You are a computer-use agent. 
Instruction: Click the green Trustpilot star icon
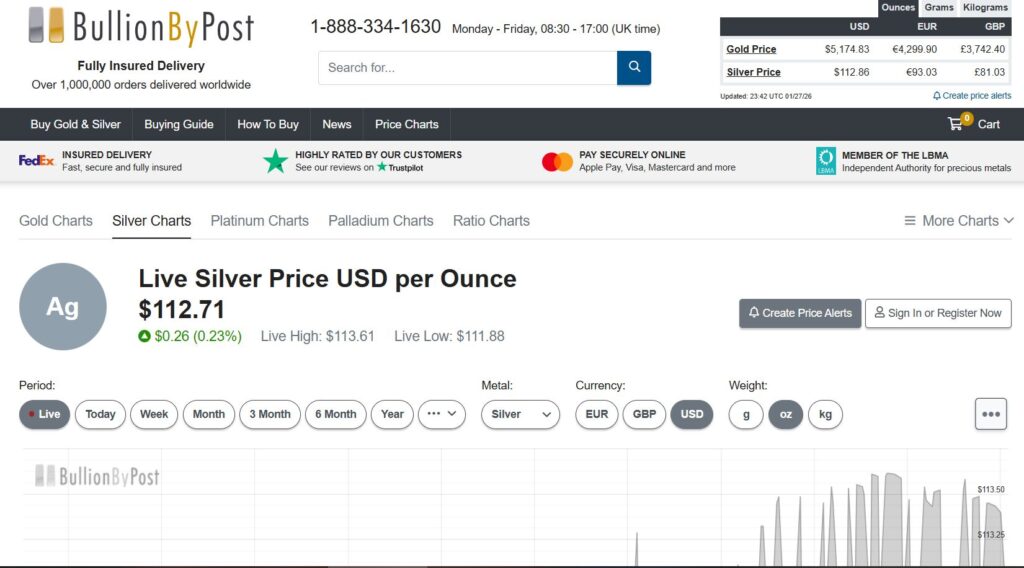pyautogui.click(x=275, y=161)
